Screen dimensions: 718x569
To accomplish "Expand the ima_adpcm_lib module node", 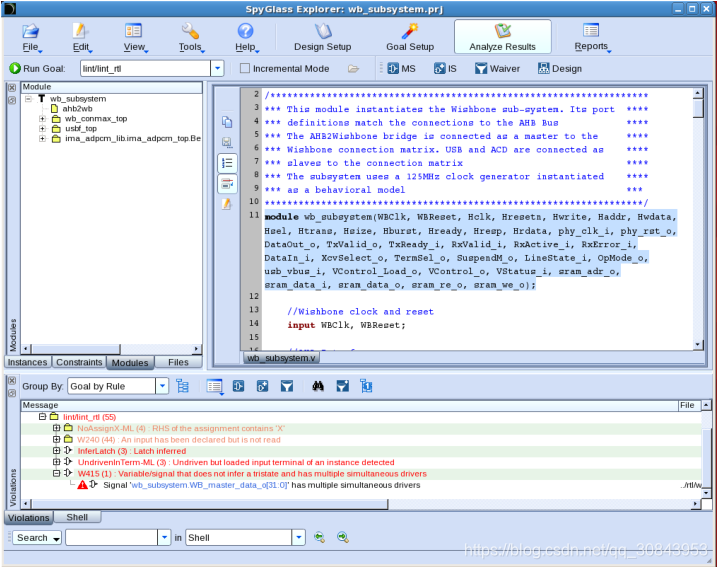I will tap(42, 138).
